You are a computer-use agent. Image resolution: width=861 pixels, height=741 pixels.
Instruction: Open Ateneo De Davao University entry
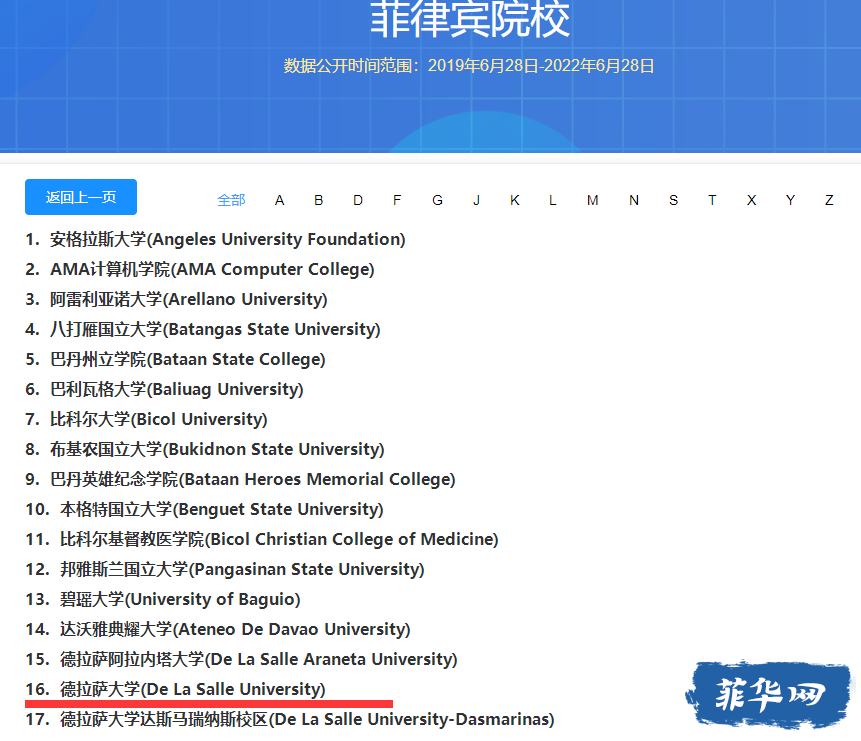pos(235,629)
